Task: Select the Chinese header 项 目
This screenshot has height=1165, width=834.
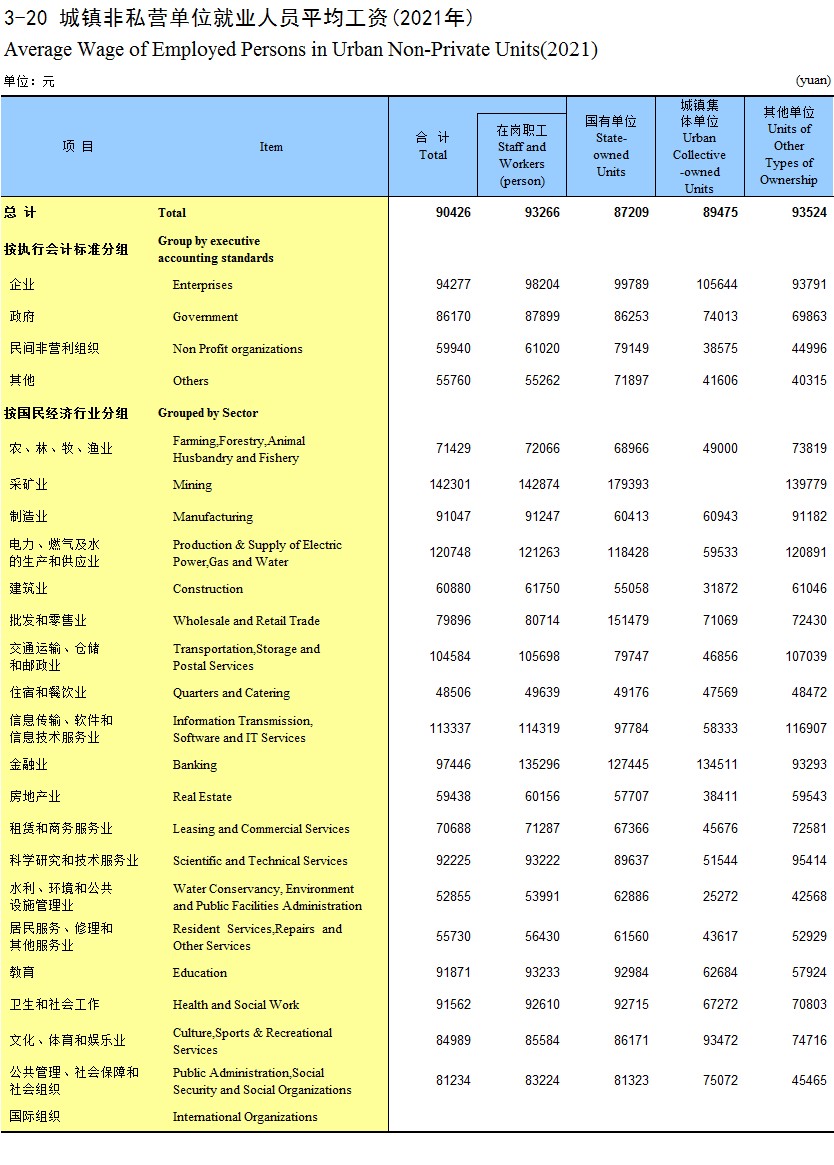Action: coord(78,146)
